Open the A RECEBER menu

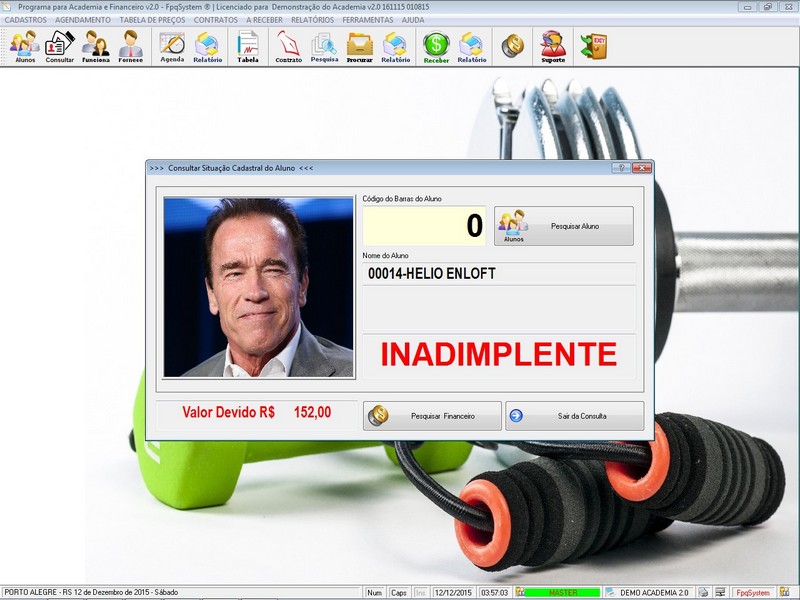click(x=264, y=20)
